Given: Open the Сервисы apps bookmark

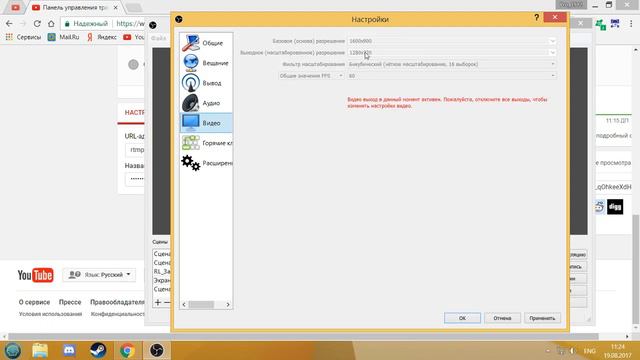Looking at the screenshot, I should tap(23, 37).
